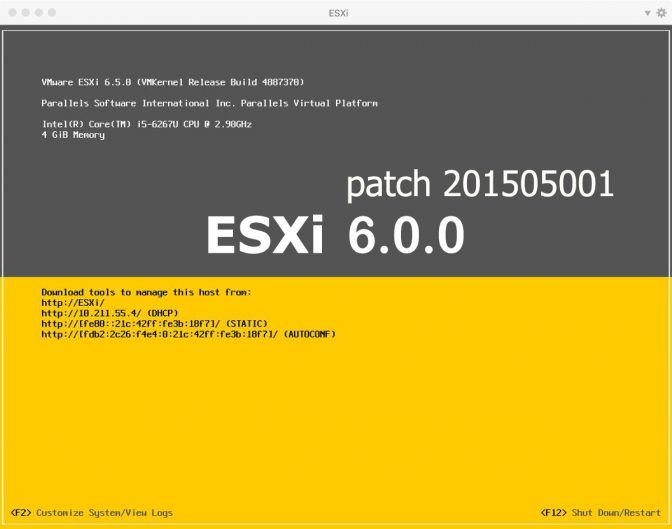672x529 pixels.
Task: Click the F12 Shut Down/Restart option
Action: pyautogui.click(x=600, y=513)
